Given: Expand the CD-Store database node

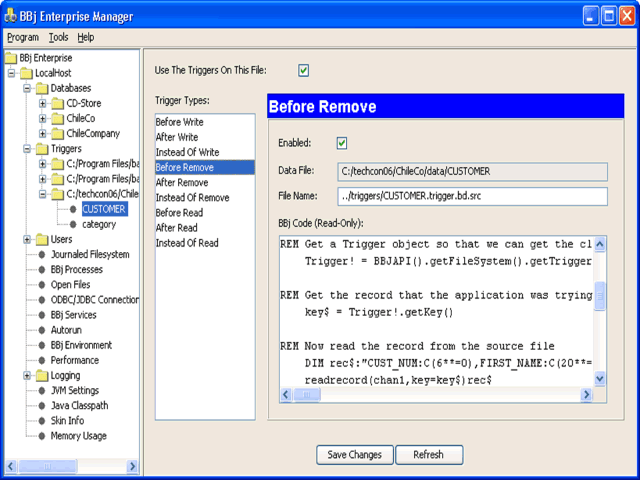Looking at the screenshot, I should [42, 104].
